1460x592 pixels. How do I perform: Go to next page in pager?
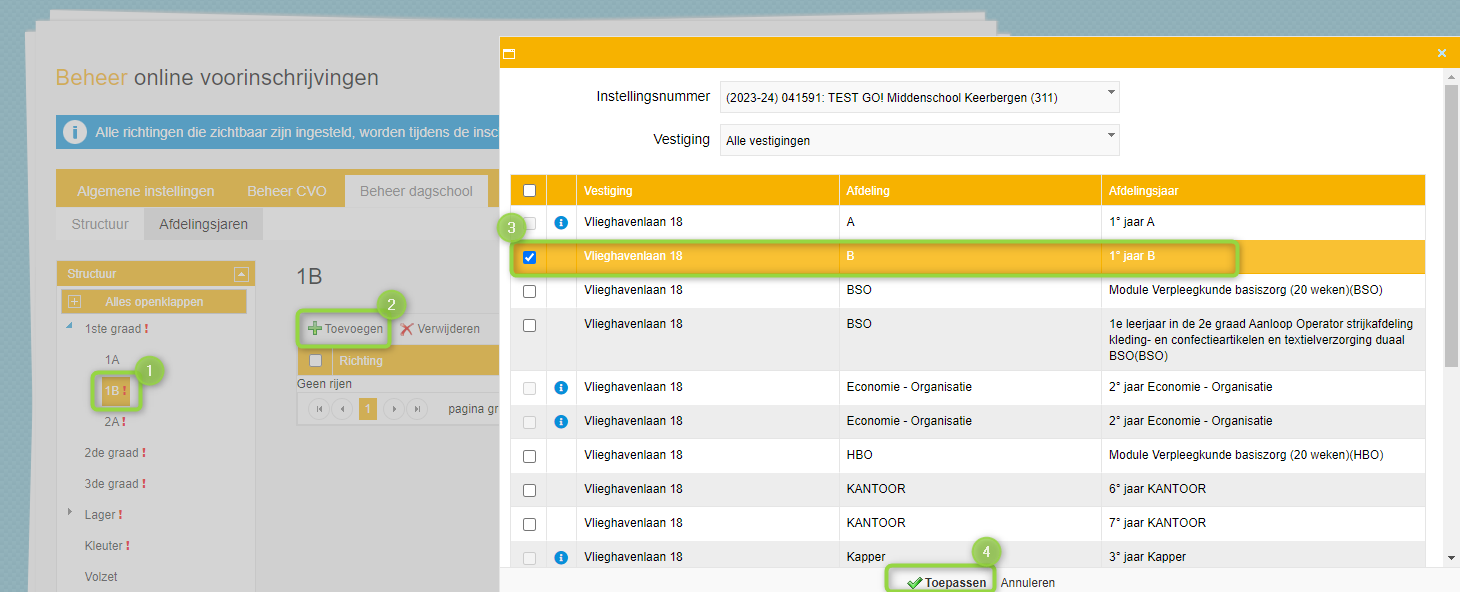pos(393,409)
